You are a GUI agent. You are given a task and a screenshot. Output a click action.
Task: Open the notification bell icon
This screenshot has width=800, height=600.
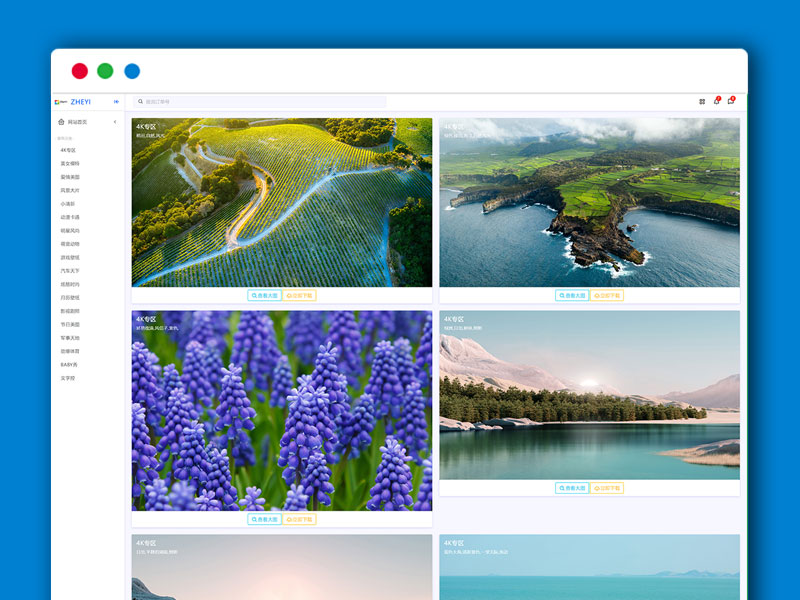716,101
